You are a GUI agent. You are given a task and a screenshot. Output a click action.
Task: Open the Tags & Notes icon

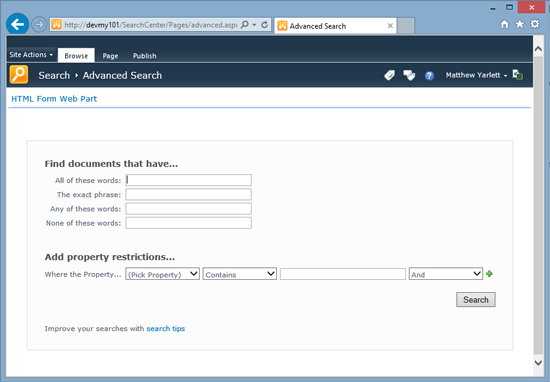click(x=409, y=75)
